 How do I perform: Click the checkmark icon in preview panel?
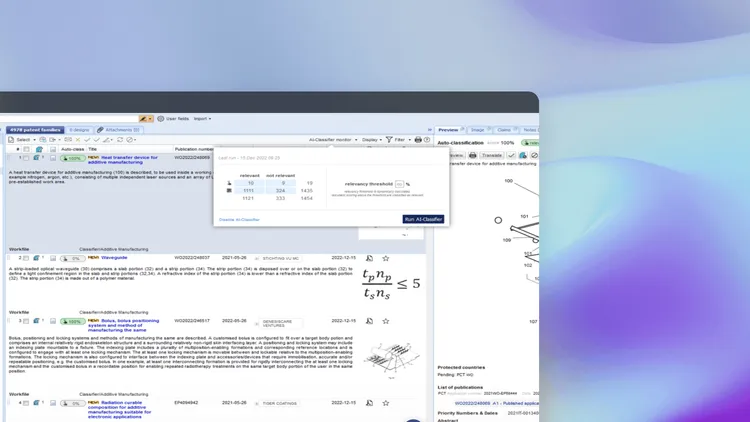[x=511, y=155]
